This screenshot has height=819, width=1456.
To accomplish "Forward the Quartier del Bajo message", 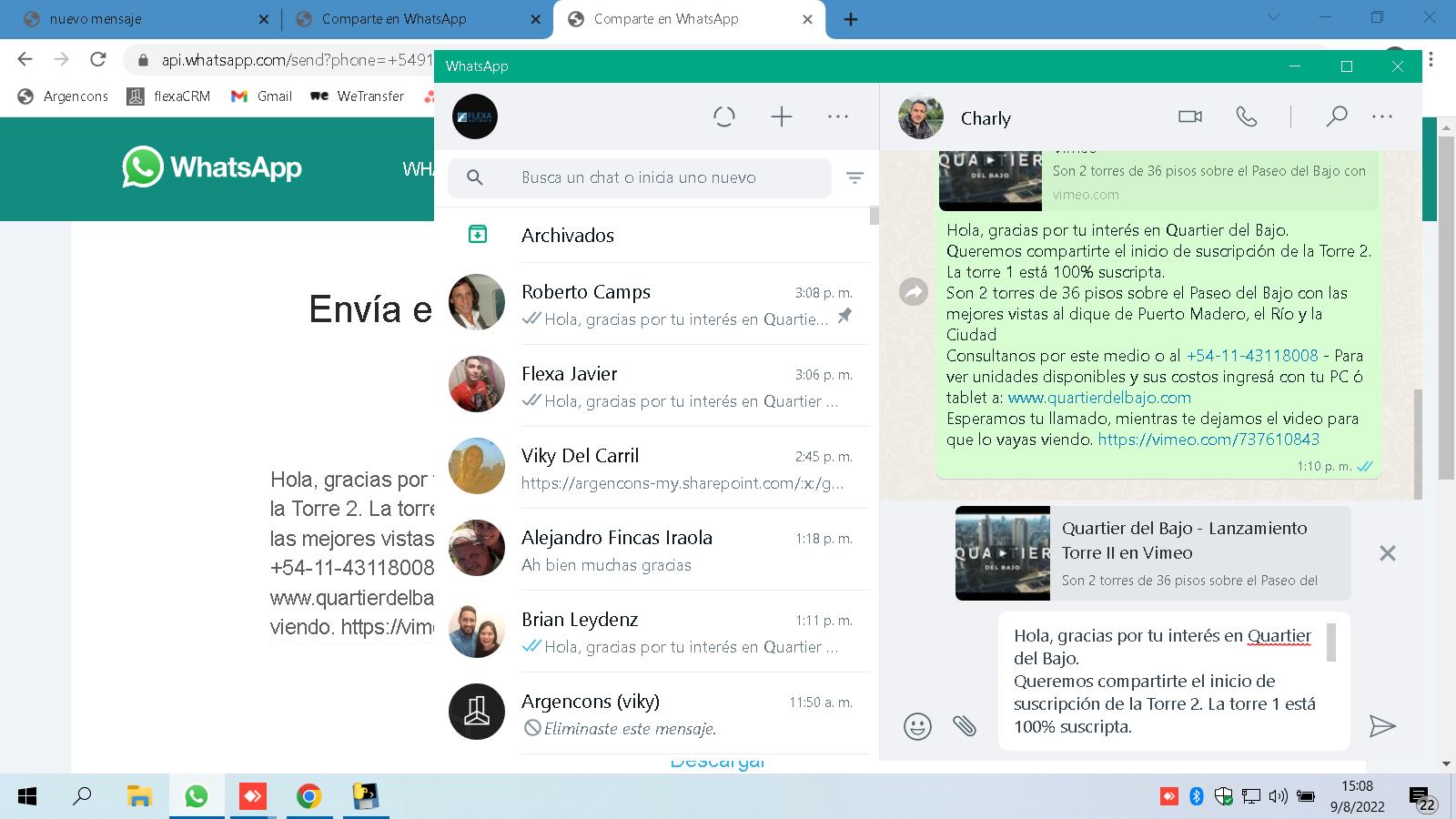I will pos(914,291).
